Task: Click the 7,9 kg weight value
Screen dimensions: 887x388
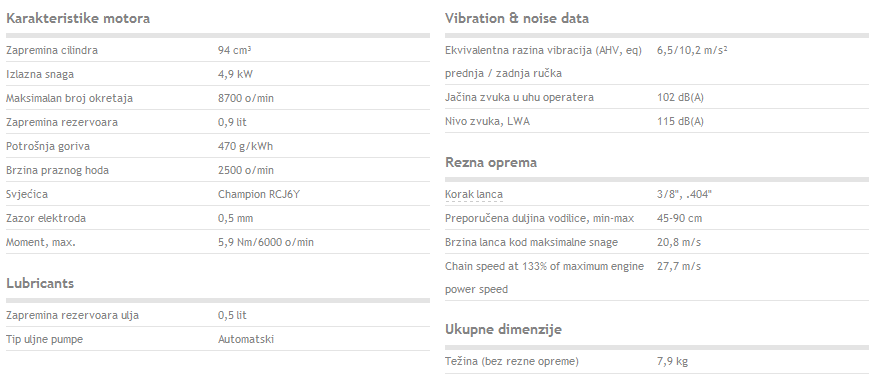Action: (x=672, y=361)
